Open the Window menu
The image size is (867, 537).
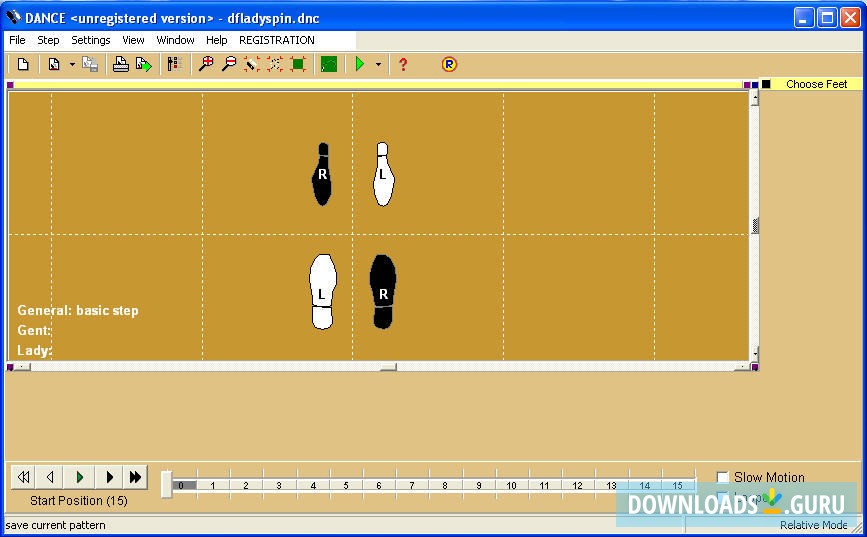coord(175,40)
